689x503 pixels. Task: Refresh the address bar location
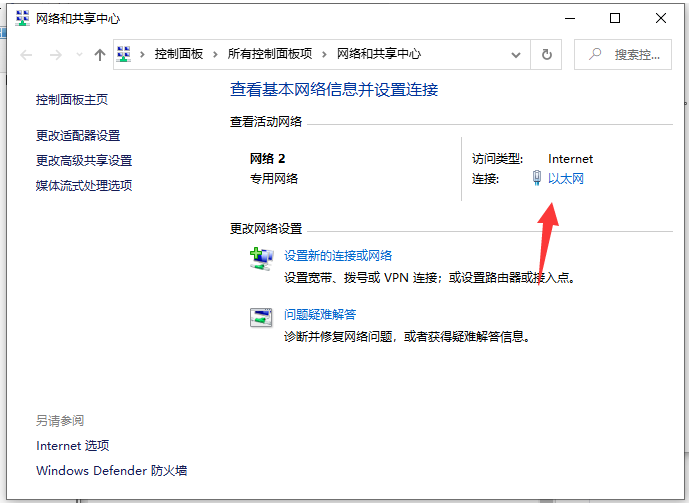tap(547, 55)
